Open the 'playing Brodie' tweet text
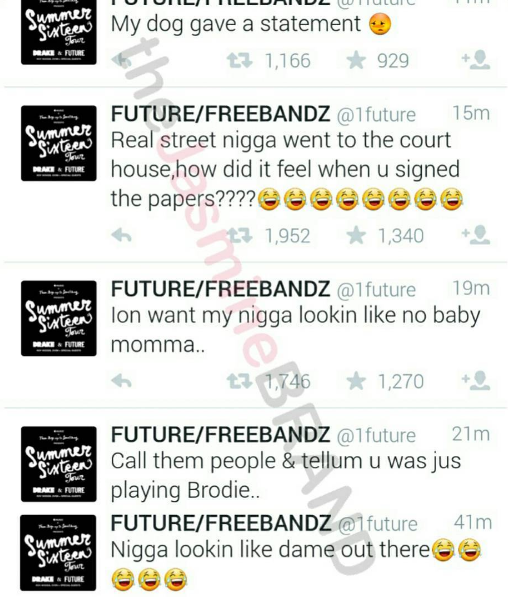This screenshot has height=597, width=508. click(x=286, y=476)
